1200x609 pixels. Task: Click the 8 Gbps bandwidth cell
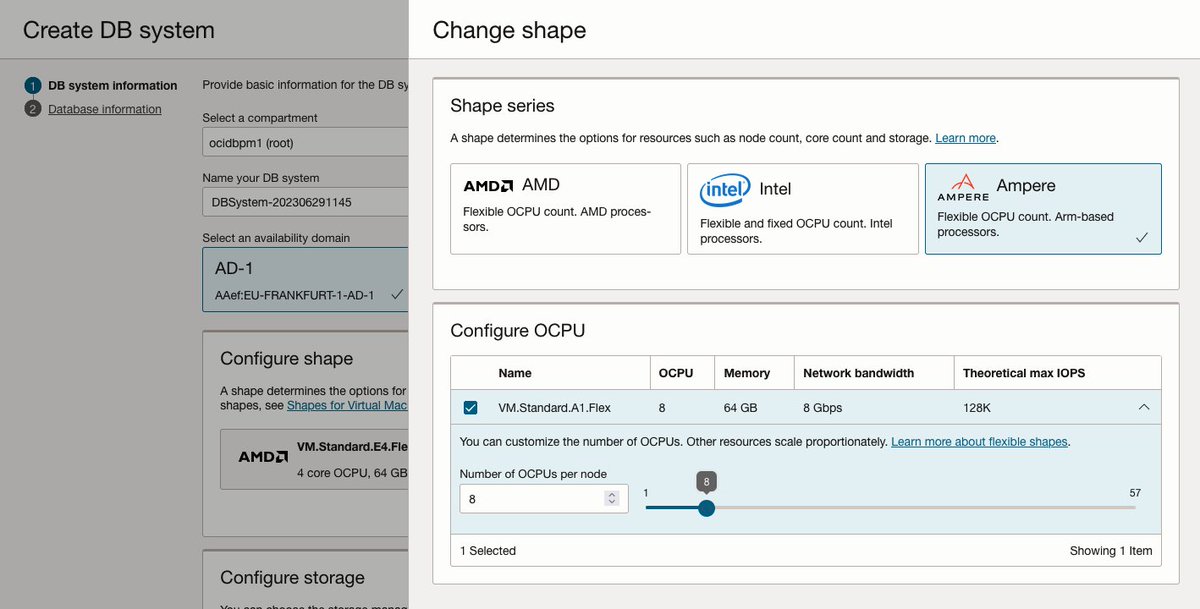tap(823, 408)
